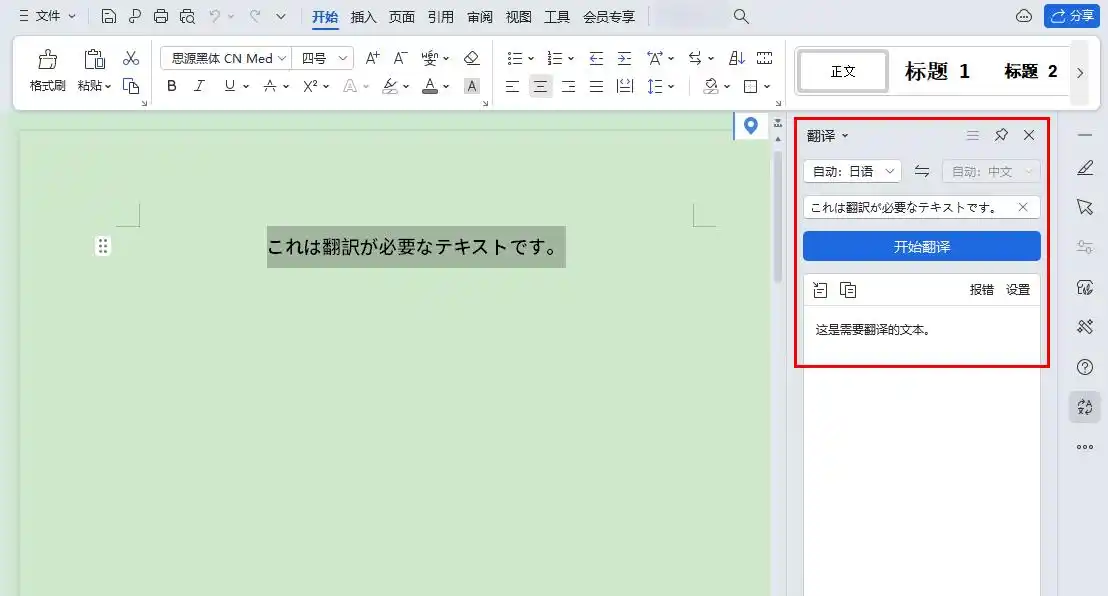Viewport: 1108px width, 596px height.
Task: Click the Save icon in quick access bar
Action: [x=108, y=16]
